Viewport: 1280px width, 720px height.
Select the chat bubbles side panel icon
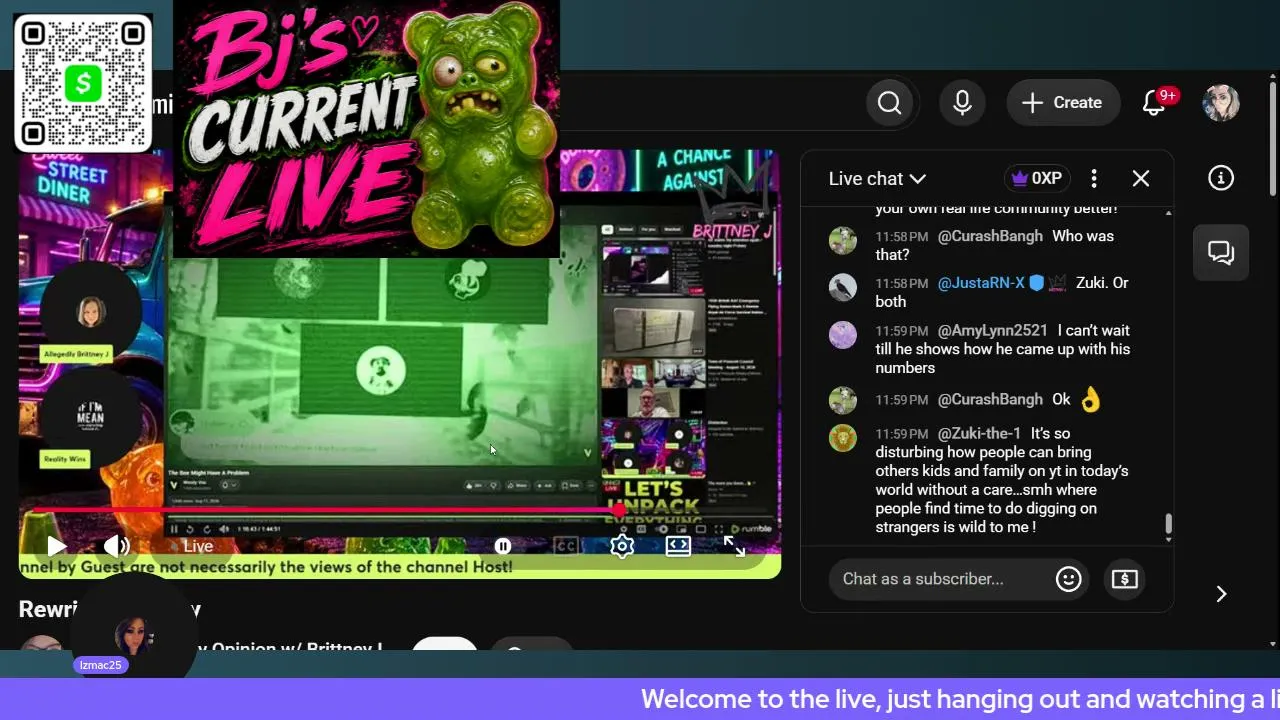coord(1221,252)
